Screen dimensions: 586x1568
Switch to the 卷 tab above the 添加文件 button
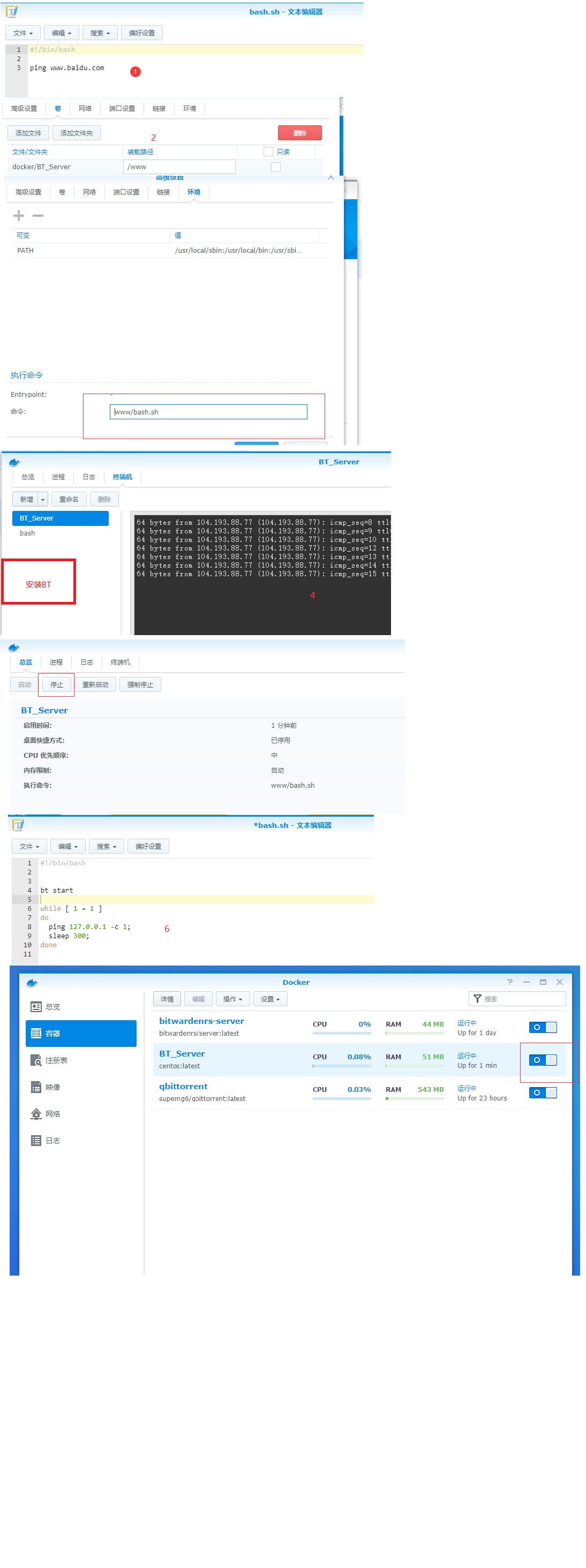(58, 108)
